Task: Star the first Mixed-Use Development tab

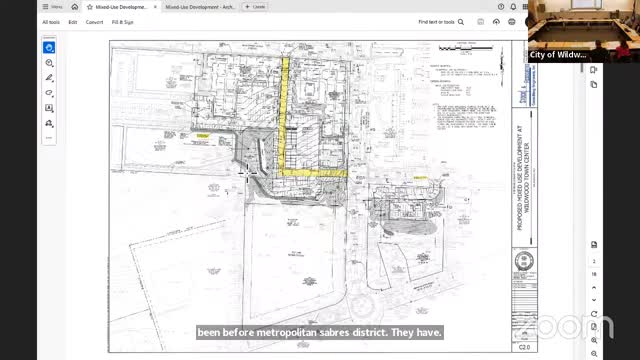Action: point(90,7)
